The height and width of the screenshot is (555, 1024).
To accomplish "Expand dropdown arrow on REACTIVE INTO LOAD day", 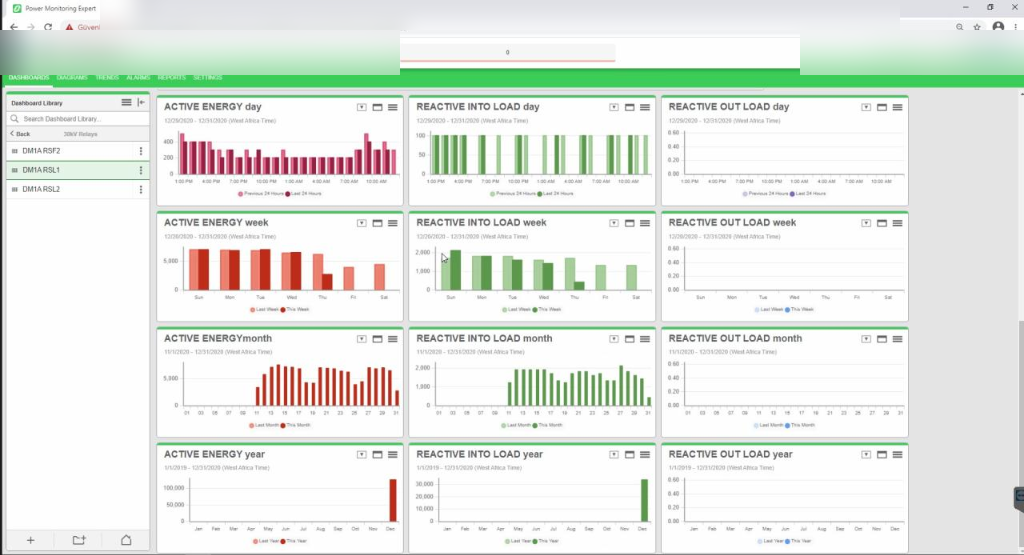I will click(x=614, y=107).
